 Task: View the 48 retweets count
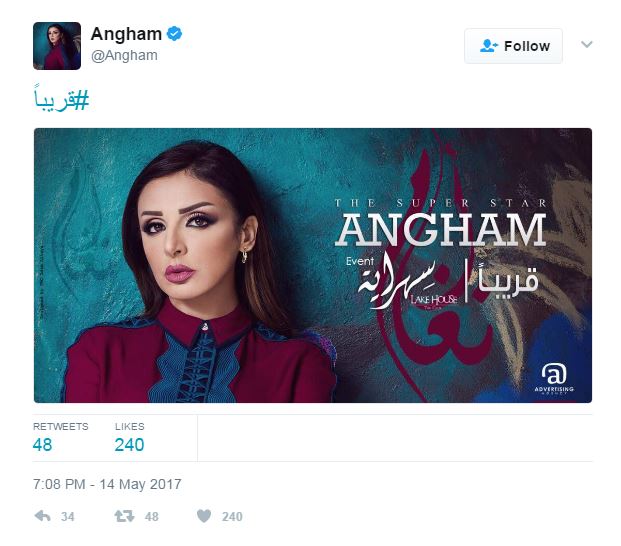[x=42, y=445]
